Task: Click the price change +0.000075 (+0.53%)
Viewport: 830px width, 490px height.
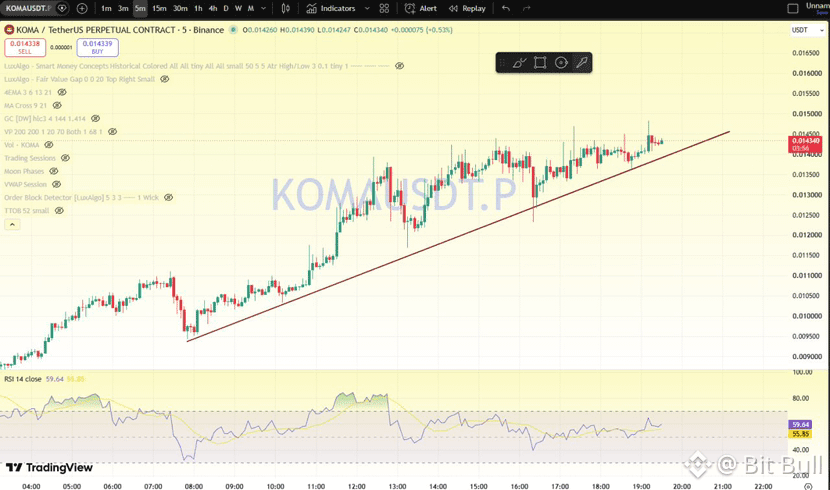Action: pos(421,30)
